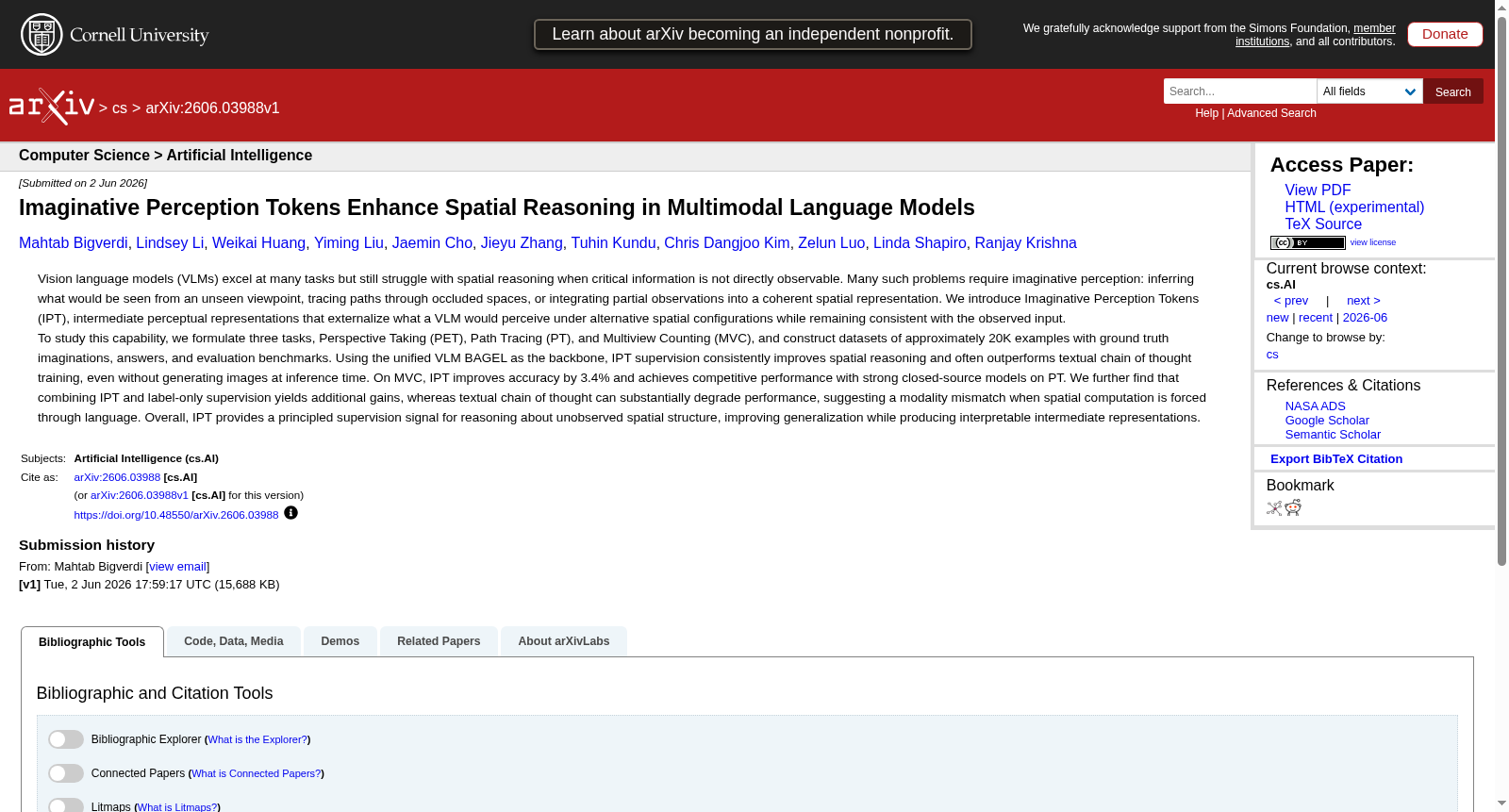Open View PDF link
This screenshot has width=1509, height=812.
(x=1318, y=191)
